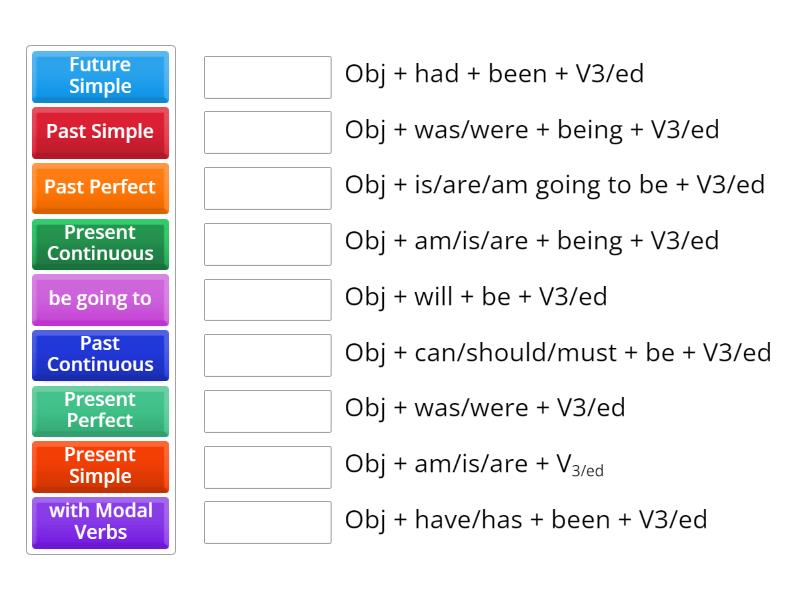This screenshot has width=800, height=600.
Task: Choose the Present Simple tile
Action: tap(99, 466)
